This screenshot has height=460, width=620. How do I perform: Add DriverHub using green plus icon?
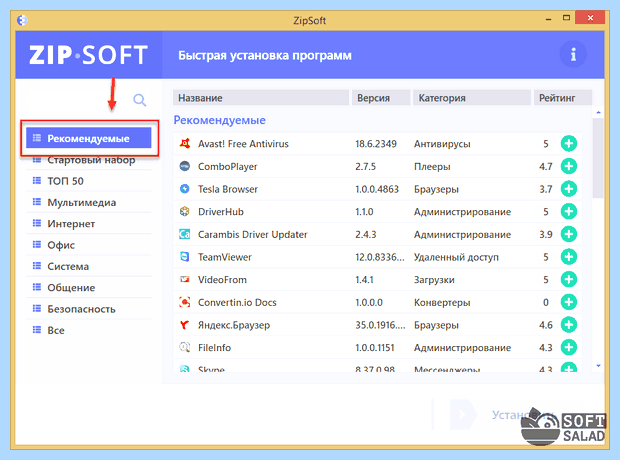tap(569, 212)
